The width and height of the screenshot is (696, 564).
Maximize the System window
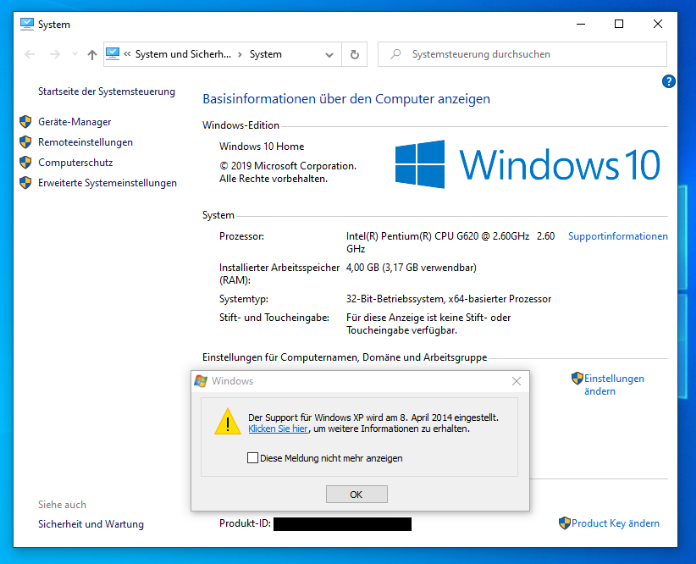(x=619, y=24)
